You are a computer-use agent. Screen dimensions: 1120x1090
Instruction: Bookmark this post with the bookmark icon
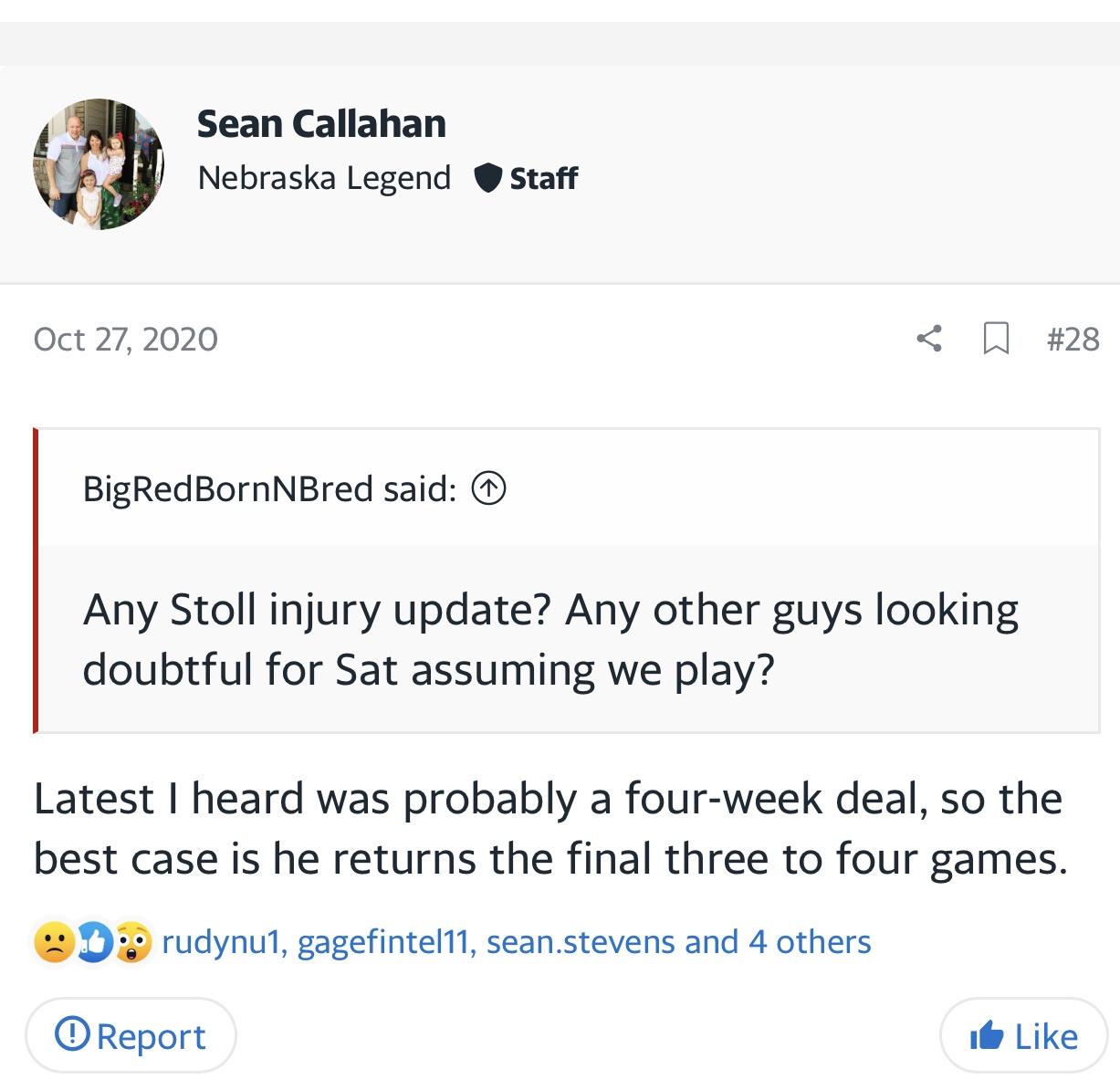click(996, 339)
